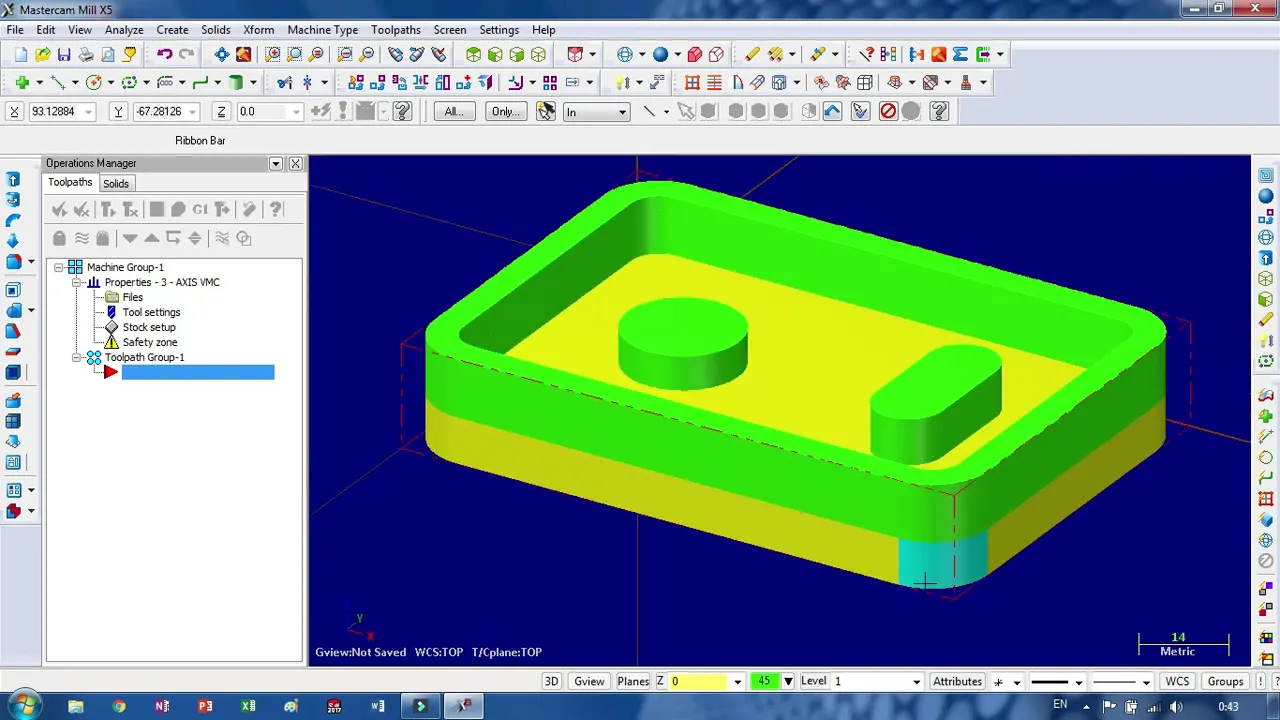Open the green plus create point tool
Screen dimensions: 1280x720
(x=22, y=83)
